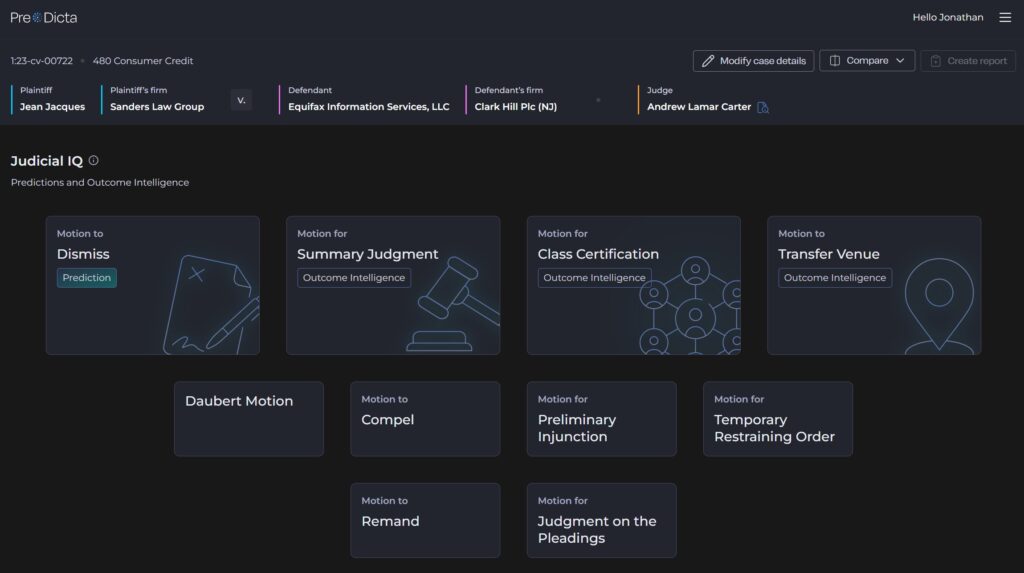Click the pencil icon on Modify case details
This screenshot has height=573, width=1024.
(708, 61)
